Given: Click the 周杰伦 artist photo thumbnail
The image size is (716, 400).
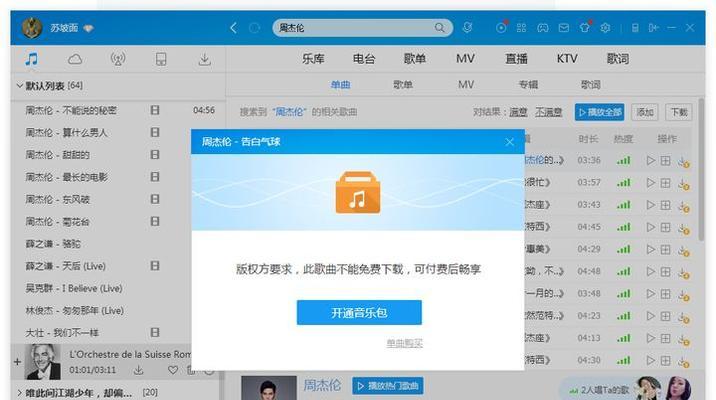Looking at the screenshot, I should pyautogui.click(x=268, y=388).
